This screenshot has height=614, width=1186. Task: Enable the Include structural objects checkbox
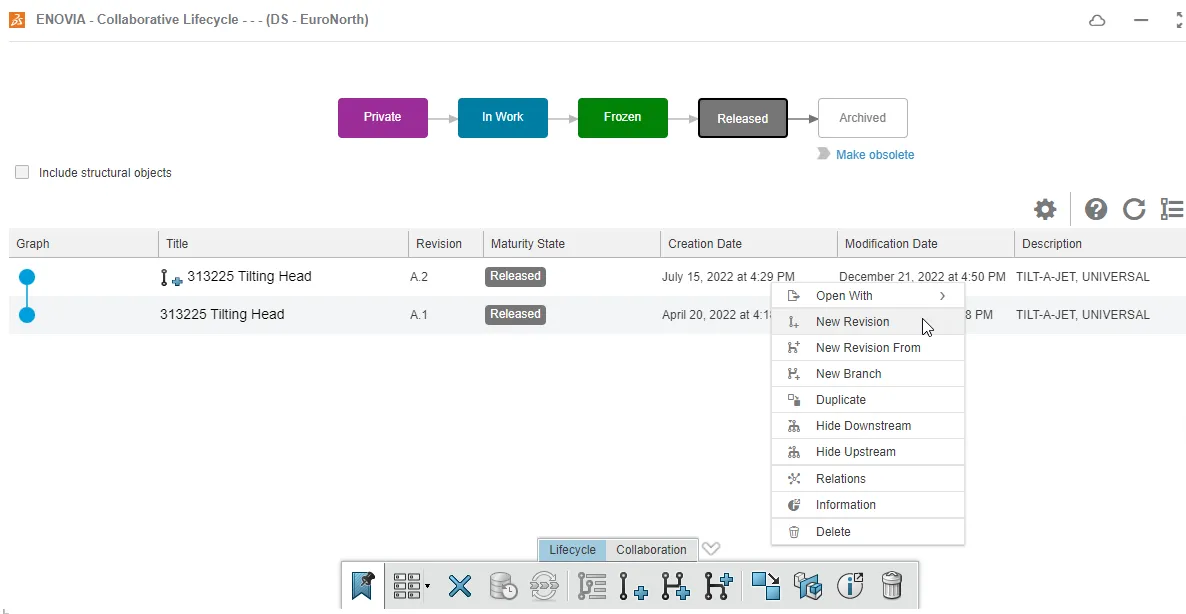point(21,172)
